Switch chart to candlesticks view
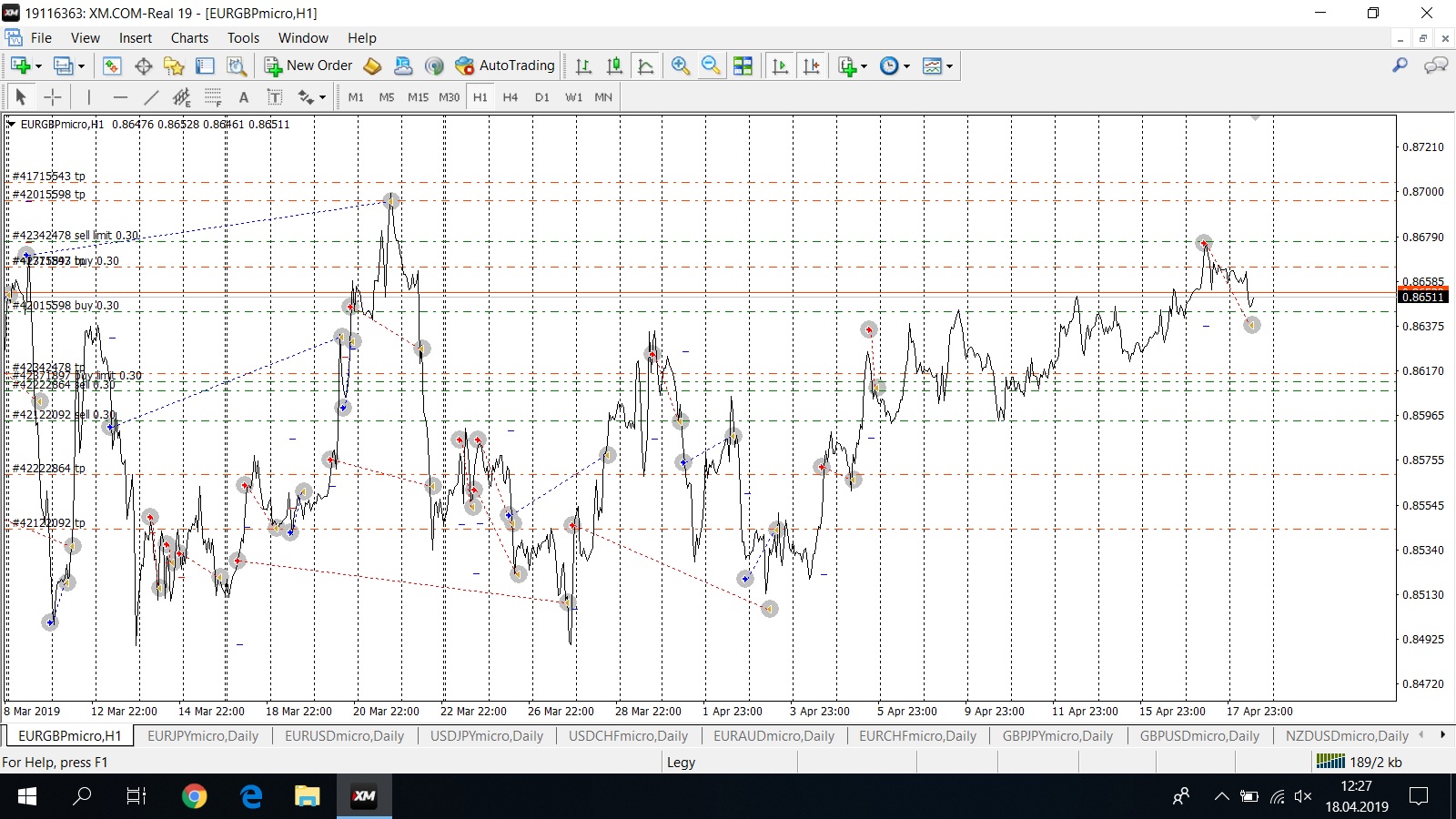This screenshot has height=819, width=1456. (x=615, y=66)
